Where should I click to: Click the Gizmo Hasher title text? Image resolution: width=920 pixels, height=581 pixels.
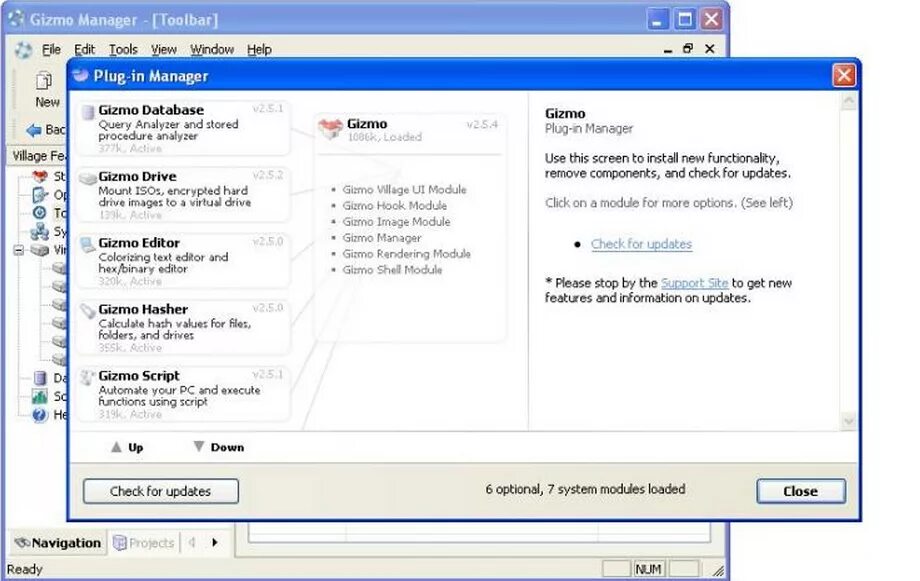[x=143, y=309]
